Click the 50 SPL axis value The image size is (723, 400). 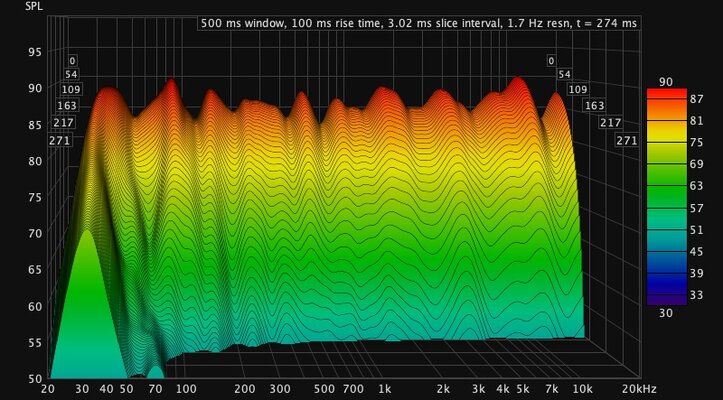pyautogui.click(x=35, y=379)
